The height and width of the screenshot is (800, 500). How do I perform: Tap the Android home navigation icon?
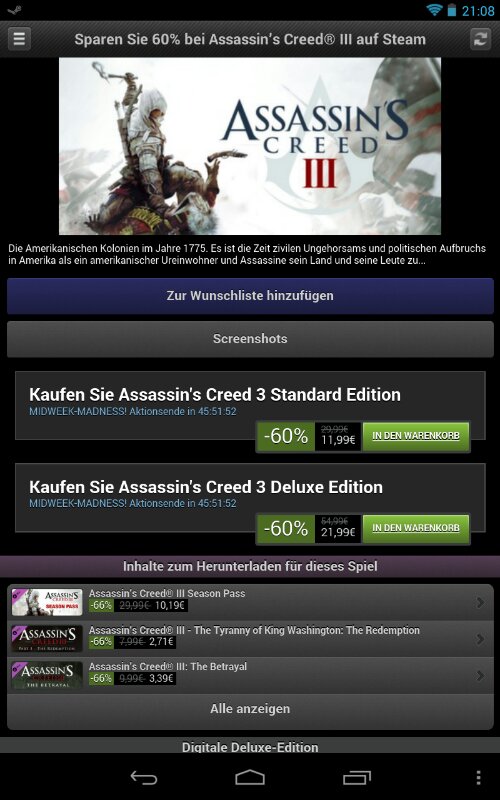(250, 777)
